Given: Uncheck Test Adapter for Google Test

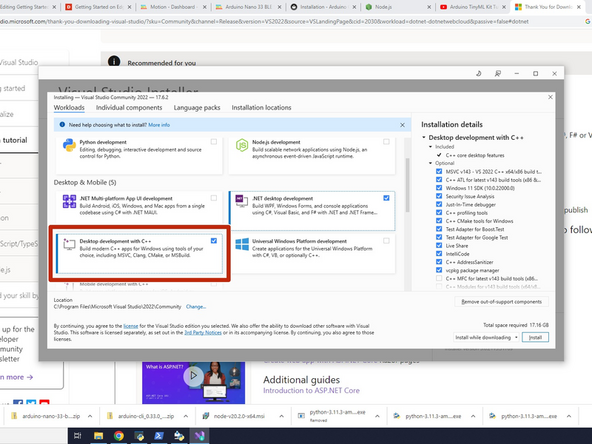Looking at the screenshot, I should pyautogui.click(x=439, y=237).
